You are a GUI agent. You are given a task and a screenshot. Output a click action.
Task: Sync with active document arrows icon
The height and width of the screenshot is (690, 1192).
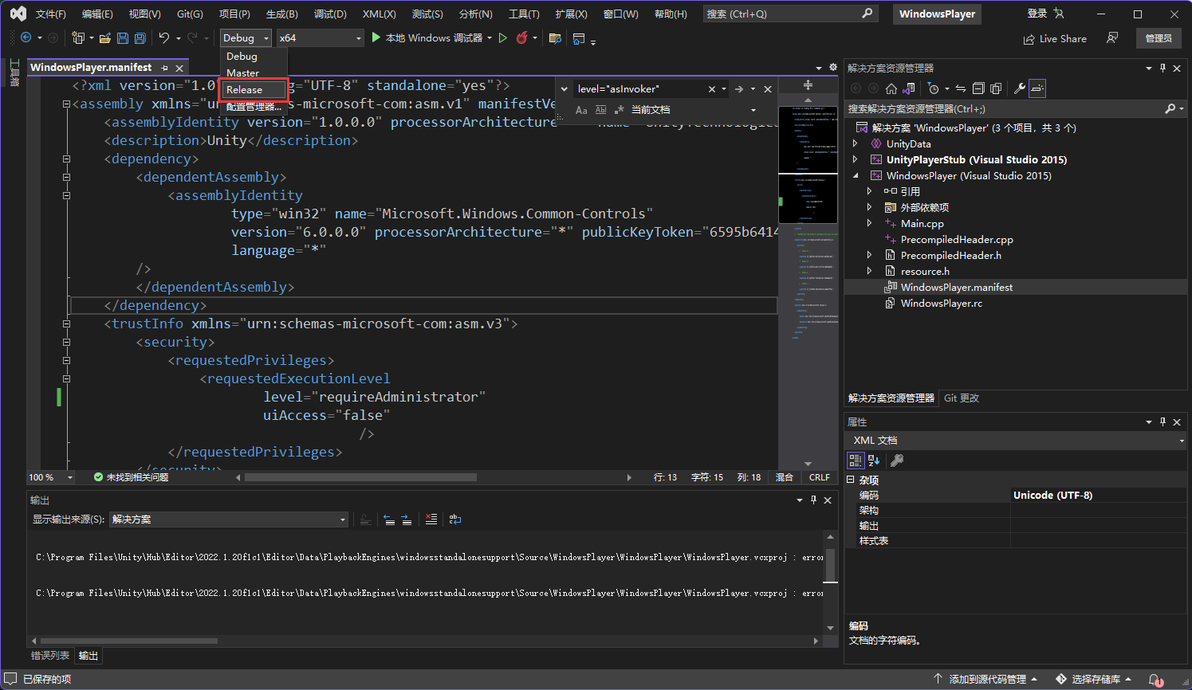(961, 89)
